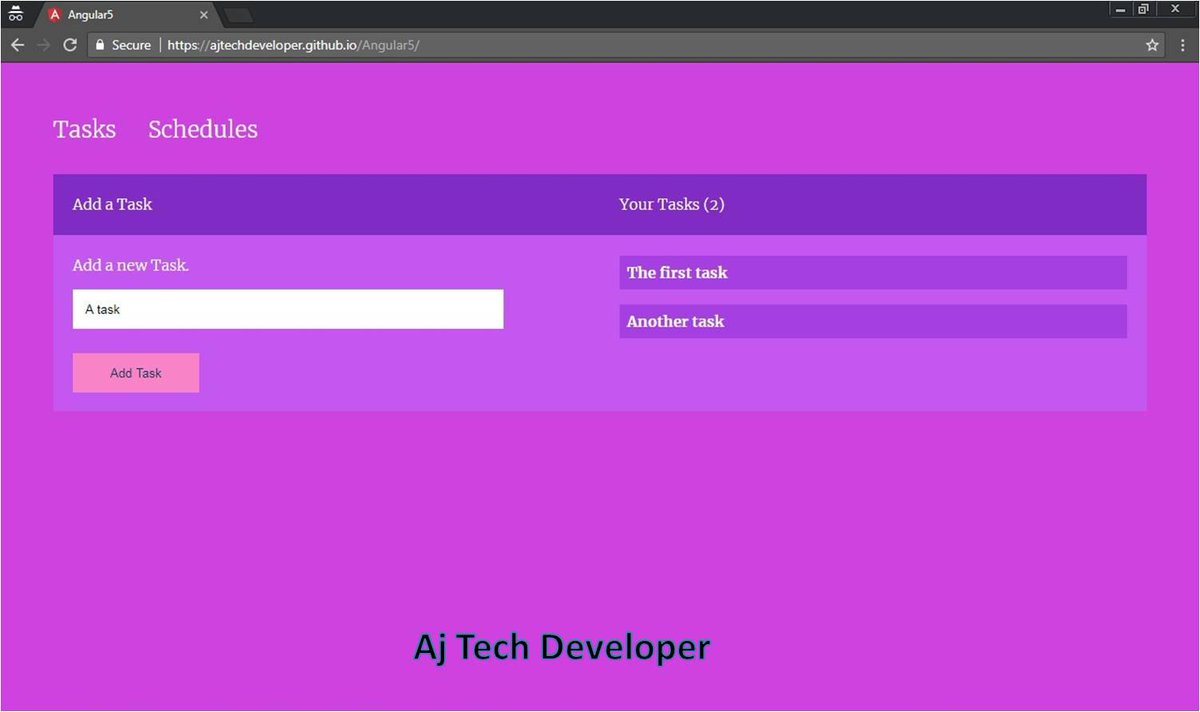The height and width of the screenshot is (712, 1200).
Task: Click the browser forward arrow
Action: (x=43, y=45)
